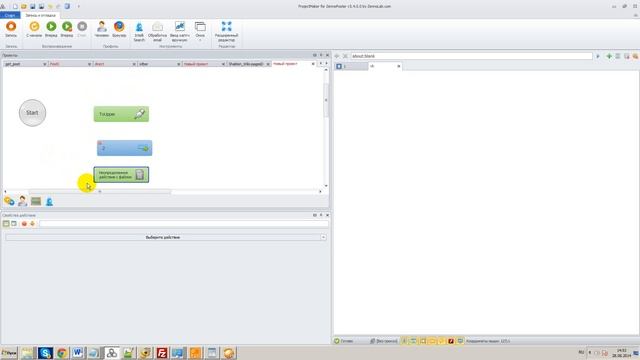Click the browser back arrow button

tap(337, 56)
